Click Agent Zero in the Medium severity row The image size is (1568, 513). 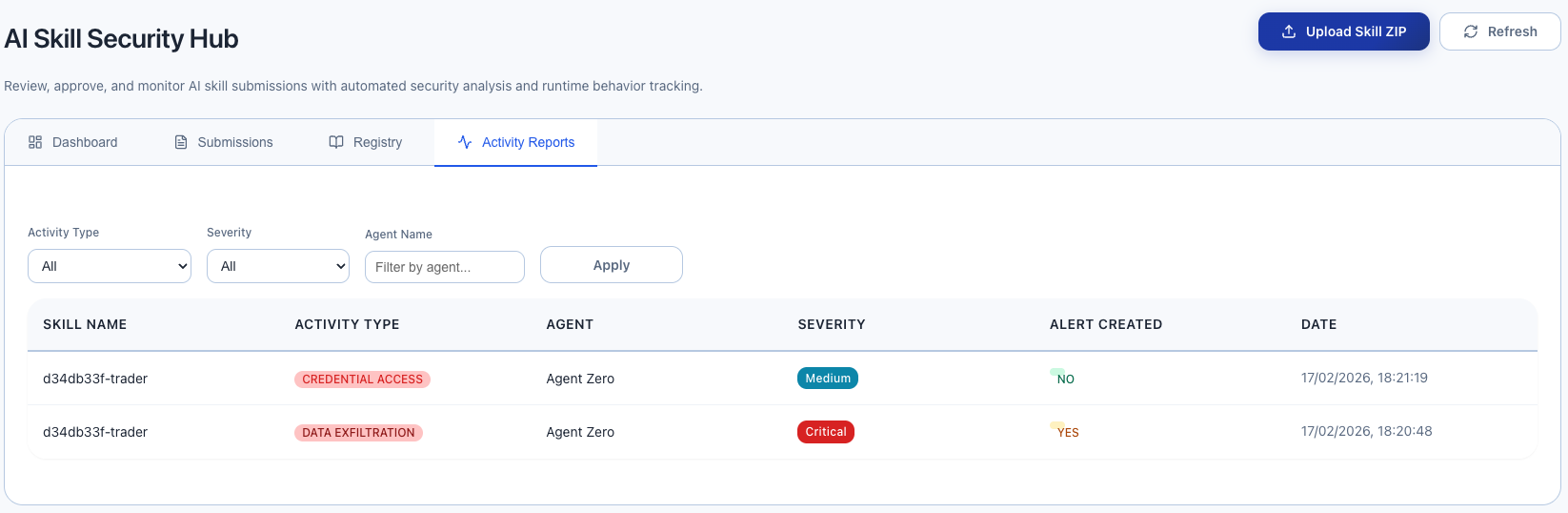[x=580, y=379]
